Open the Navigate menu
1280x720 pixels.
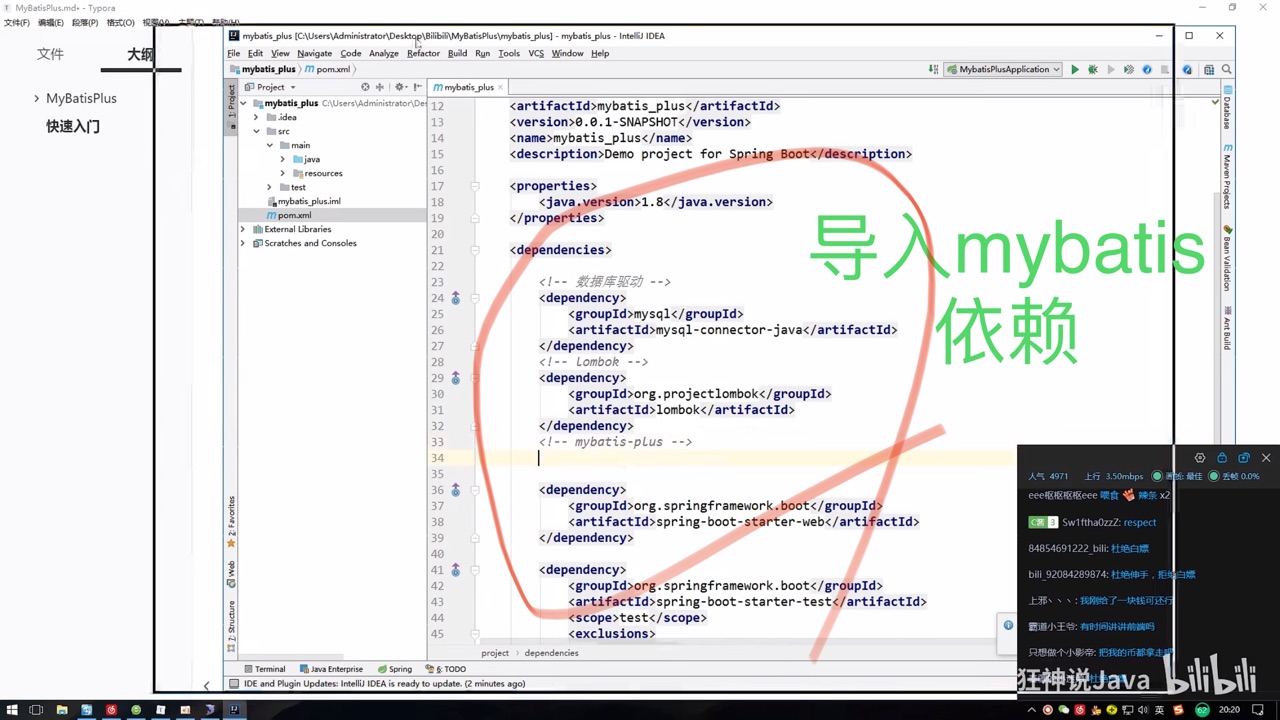coord(314,53)
